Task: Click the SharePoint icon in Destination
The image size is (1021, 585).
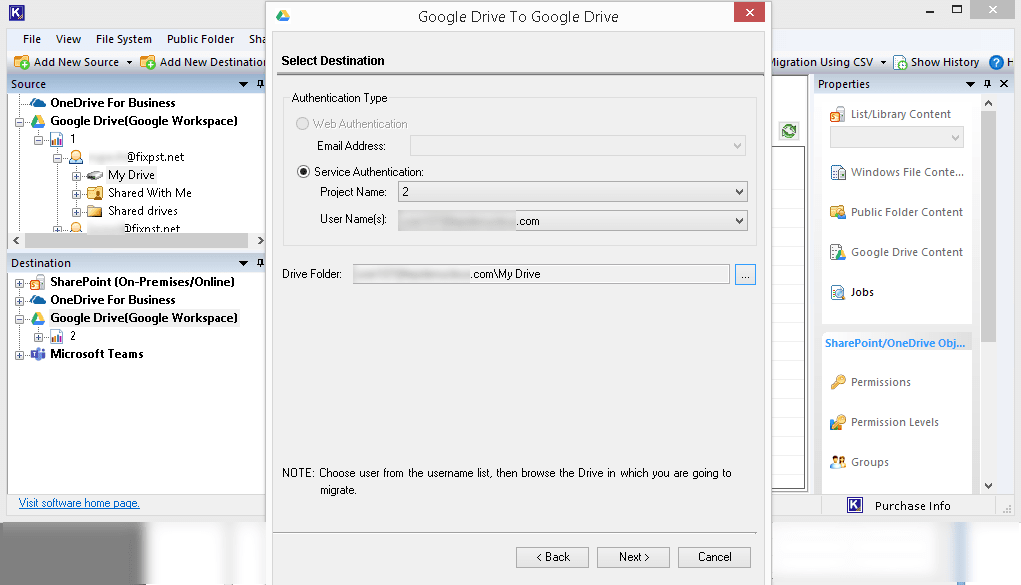Action: tap(38, 282)
